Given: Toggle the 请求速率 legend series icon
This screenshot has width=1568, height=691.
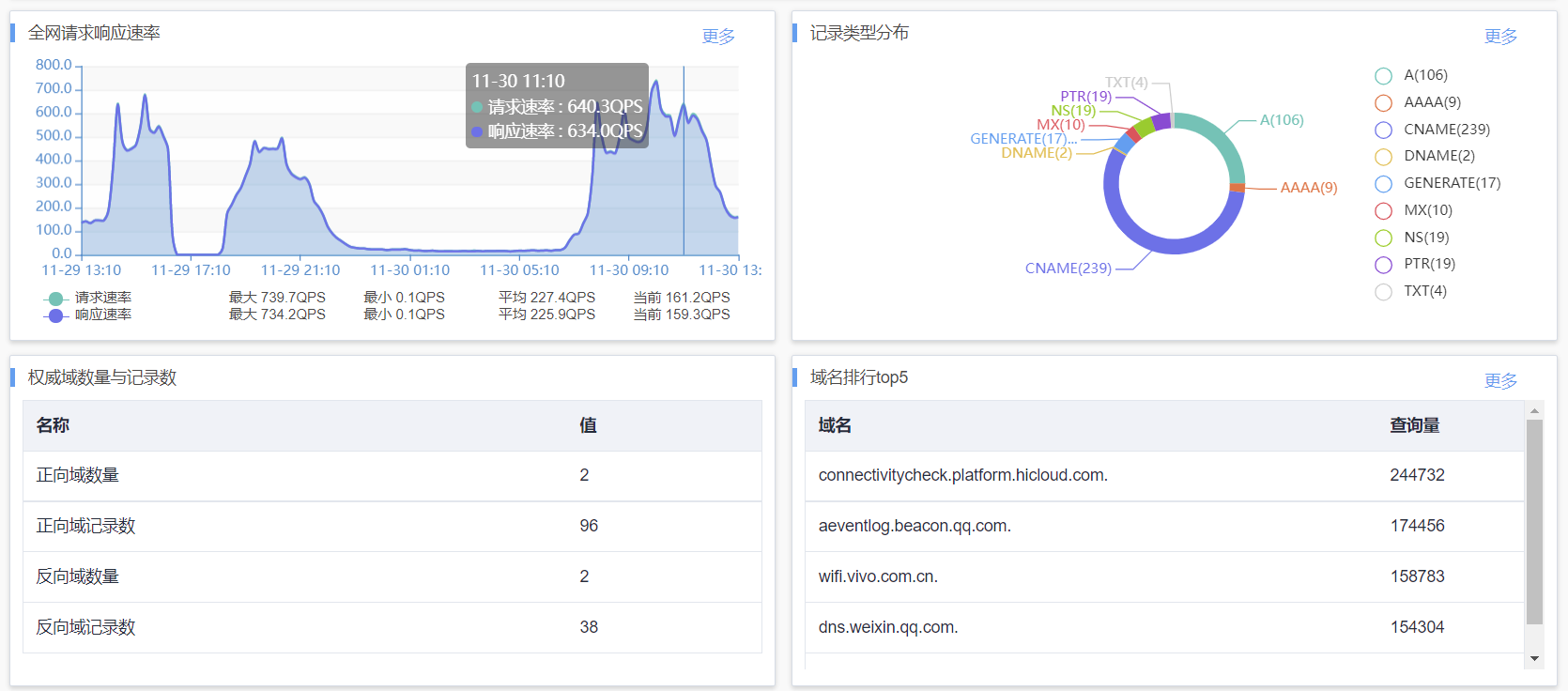Looking at the screenshot, I should point(55,299).
